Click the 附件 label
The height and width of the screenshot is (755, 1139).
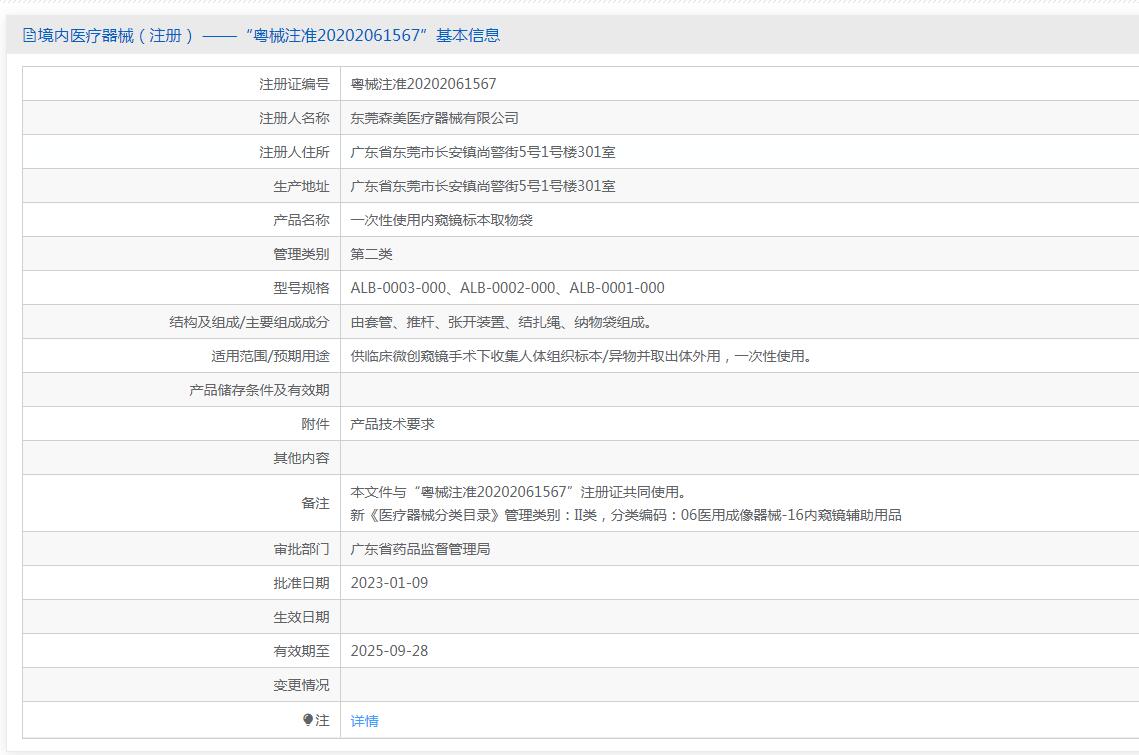click(315, 424)
